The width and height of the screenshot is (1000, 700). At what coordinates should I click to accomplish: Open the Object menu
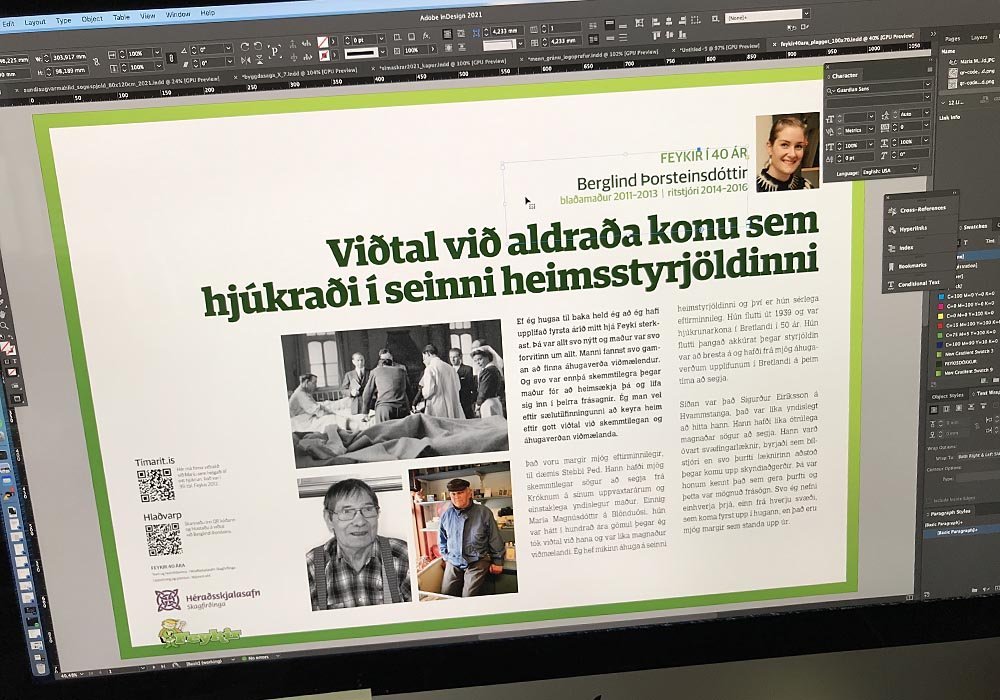[92, 18]
